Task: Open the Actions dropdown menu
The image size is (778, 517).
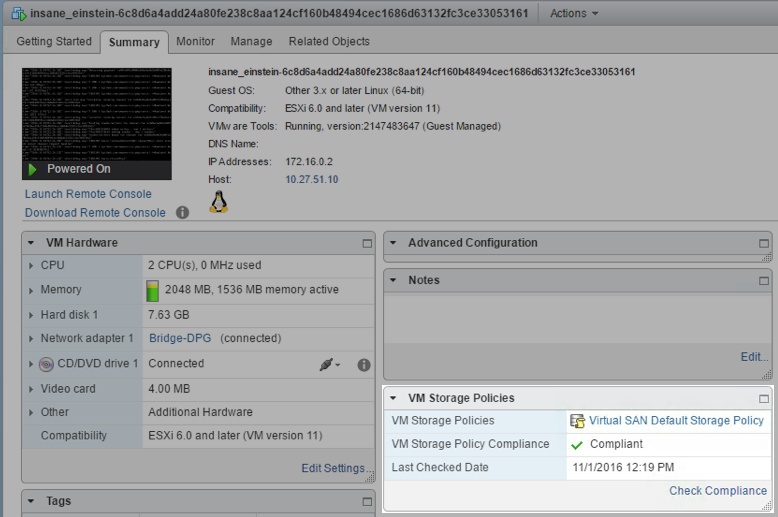Action: (x=574, y=13)
